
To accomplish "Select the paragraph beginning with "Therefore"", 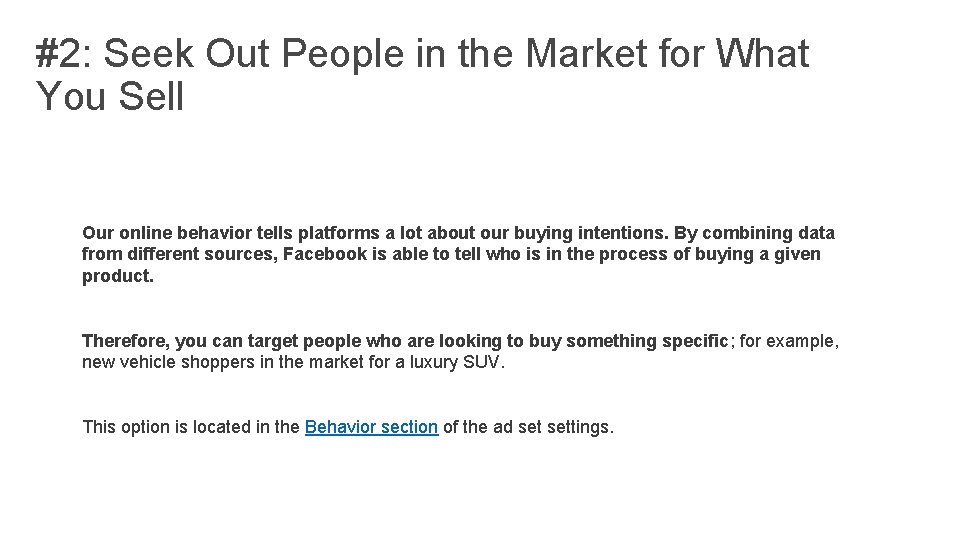I will point(460,351).
